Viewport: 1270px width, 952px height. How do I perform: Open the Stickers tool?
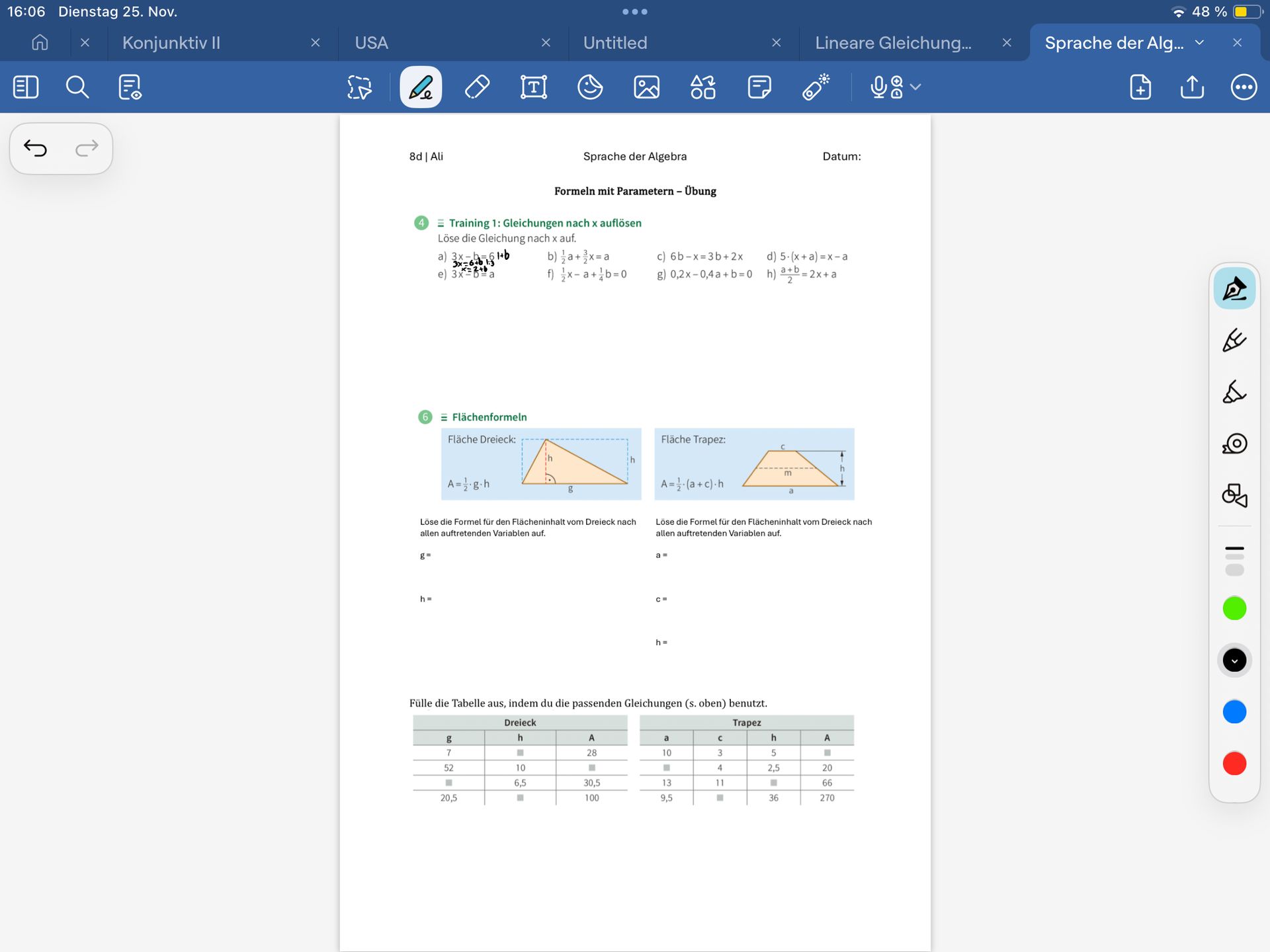click(x=590, y=87)
